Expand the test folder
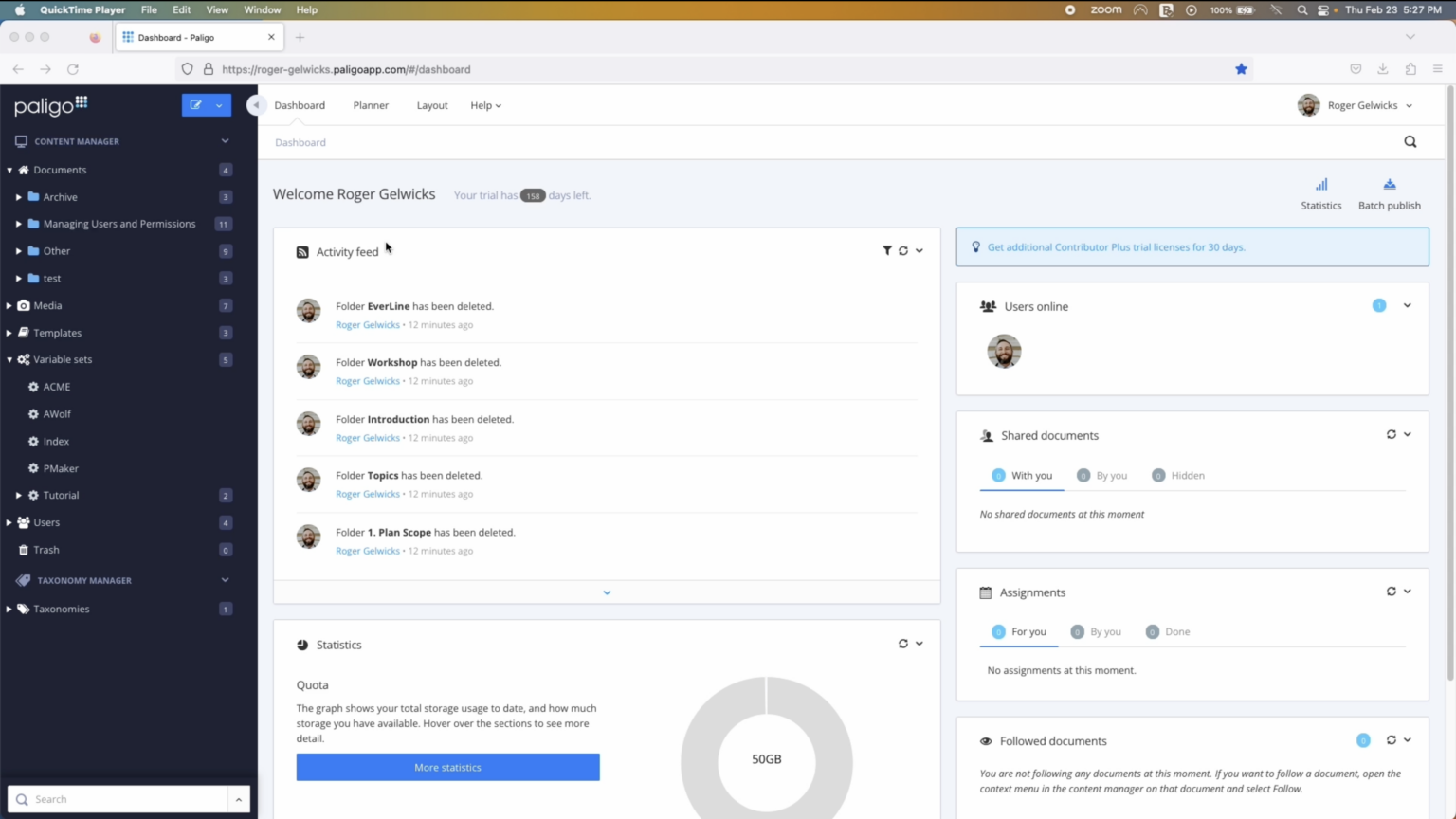 pos(18,279)
